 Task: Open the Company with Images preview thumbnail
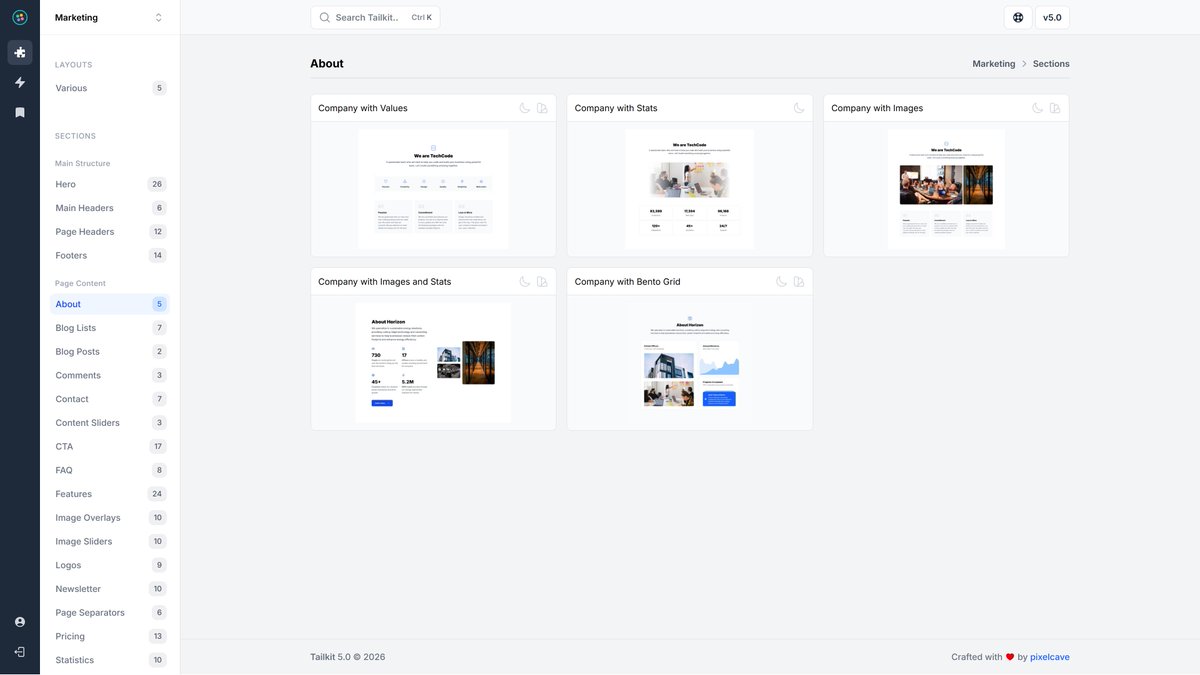click(x=946, y=189)
